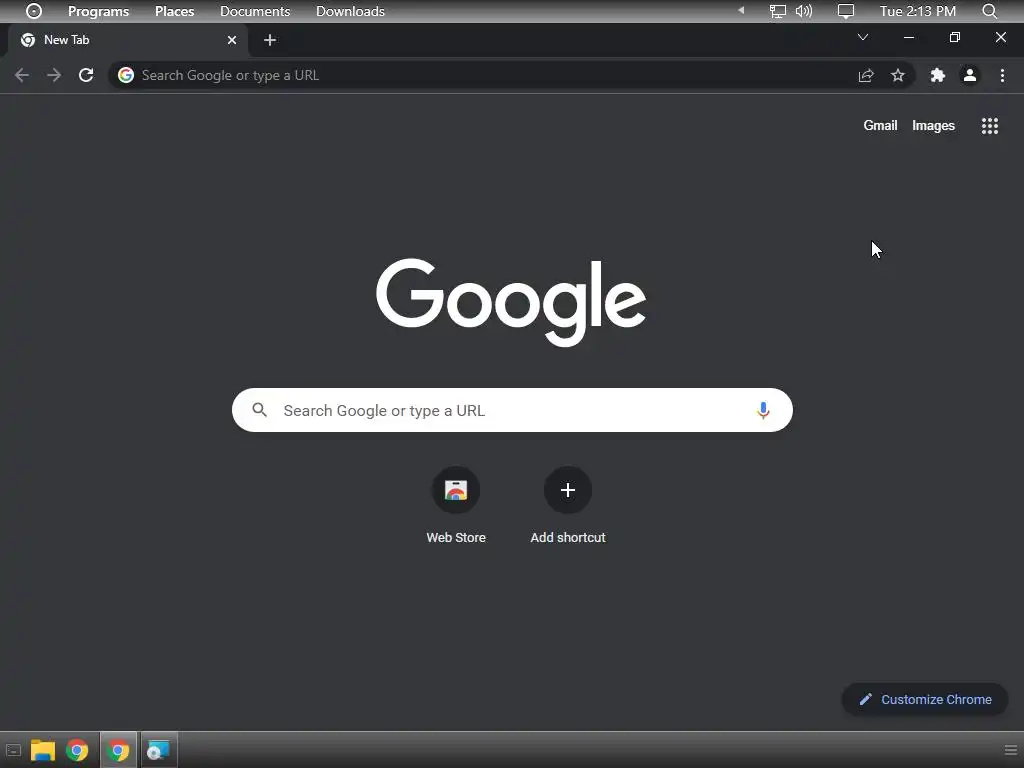Click the browser back arrow
Image resolution: width=1024 pixels, height=768 pixels.
pos(22,75)
